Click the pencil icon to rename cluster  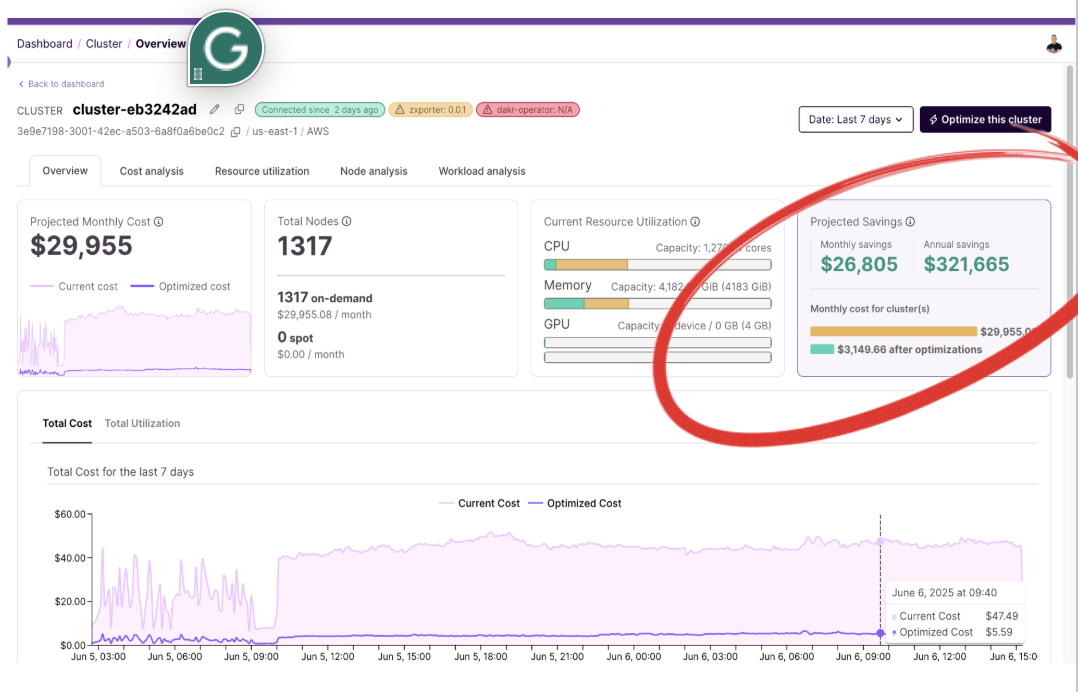(x=214, y=110)
